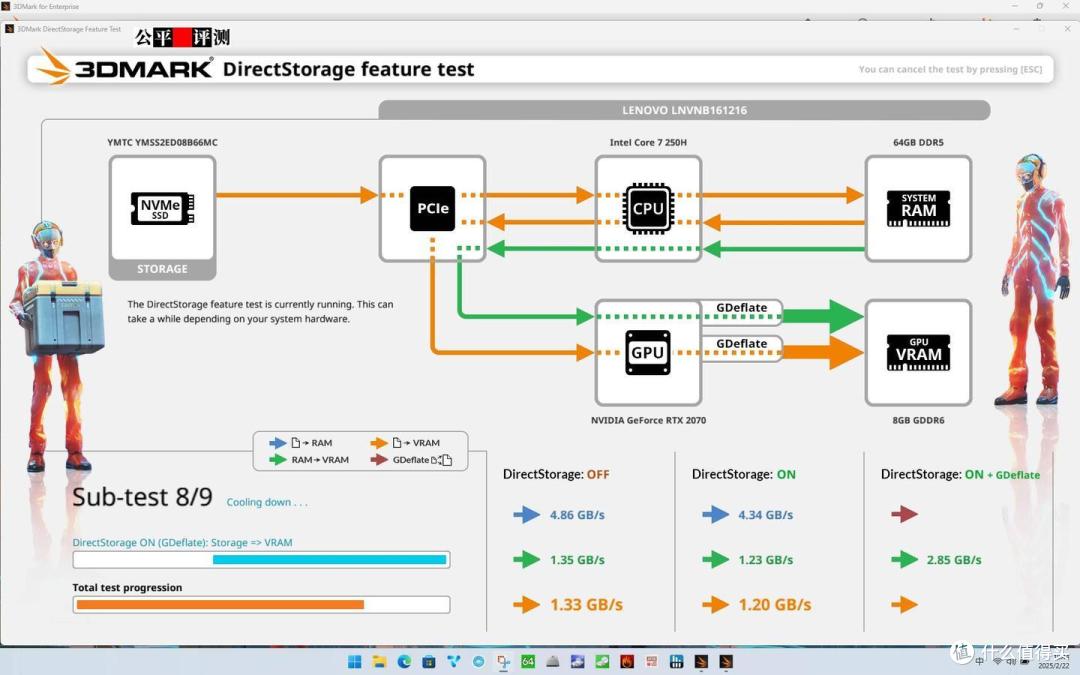The height and width of the screenshot is (675, 1080).
Task: Click the green RAM-to-VRAM legend arrow
Action: (278, 459)
